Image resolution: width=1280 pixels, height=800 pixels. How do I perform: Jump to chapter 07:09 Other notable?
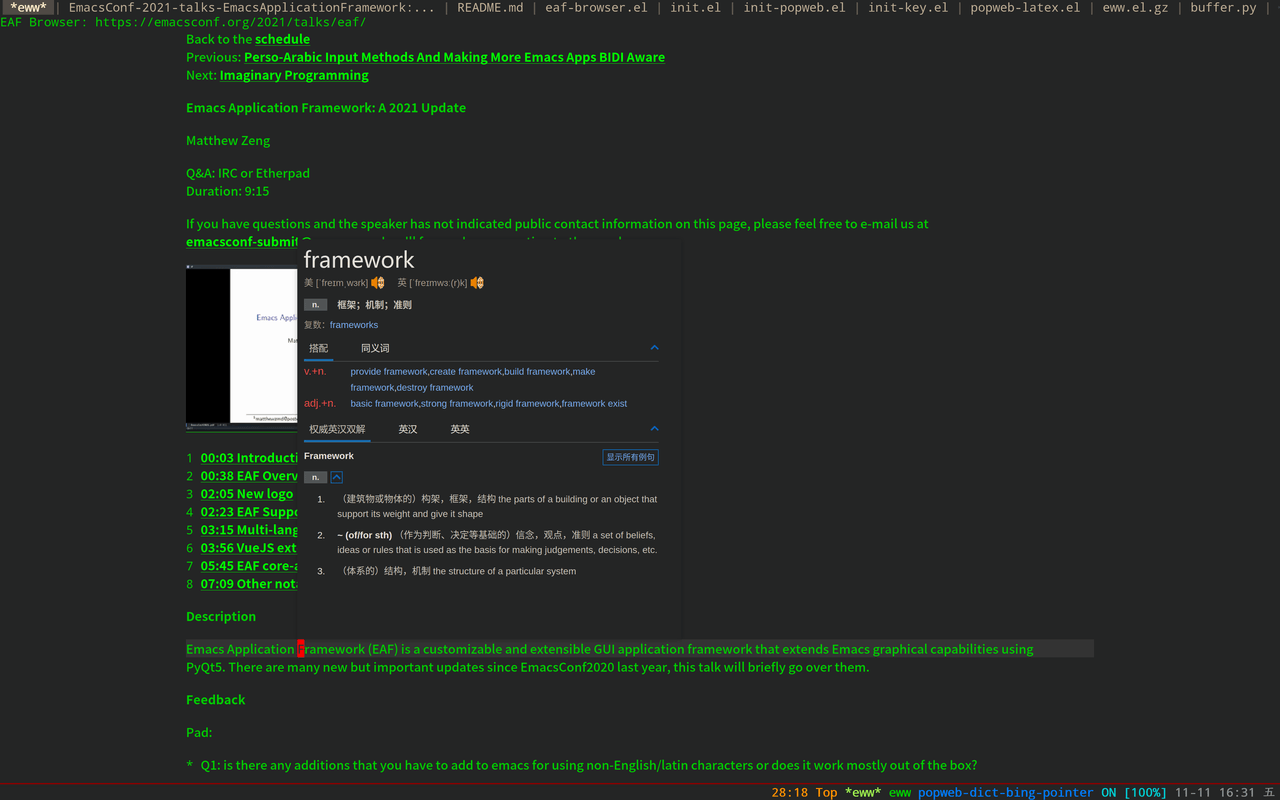[x=249, y=584]
